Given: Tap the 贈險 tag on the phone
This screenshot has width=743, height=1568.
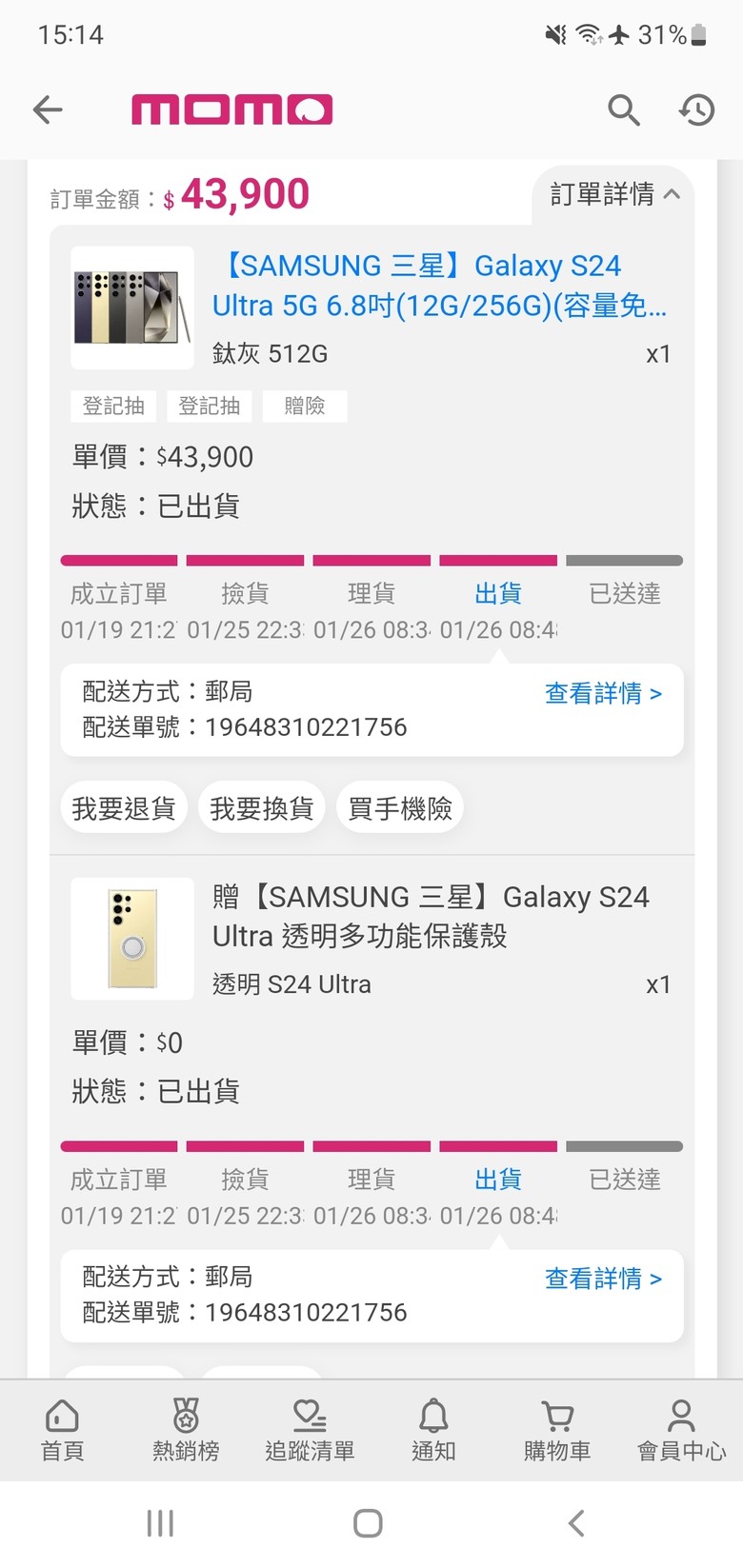Looking at the screenshot, I should [305, 407].
